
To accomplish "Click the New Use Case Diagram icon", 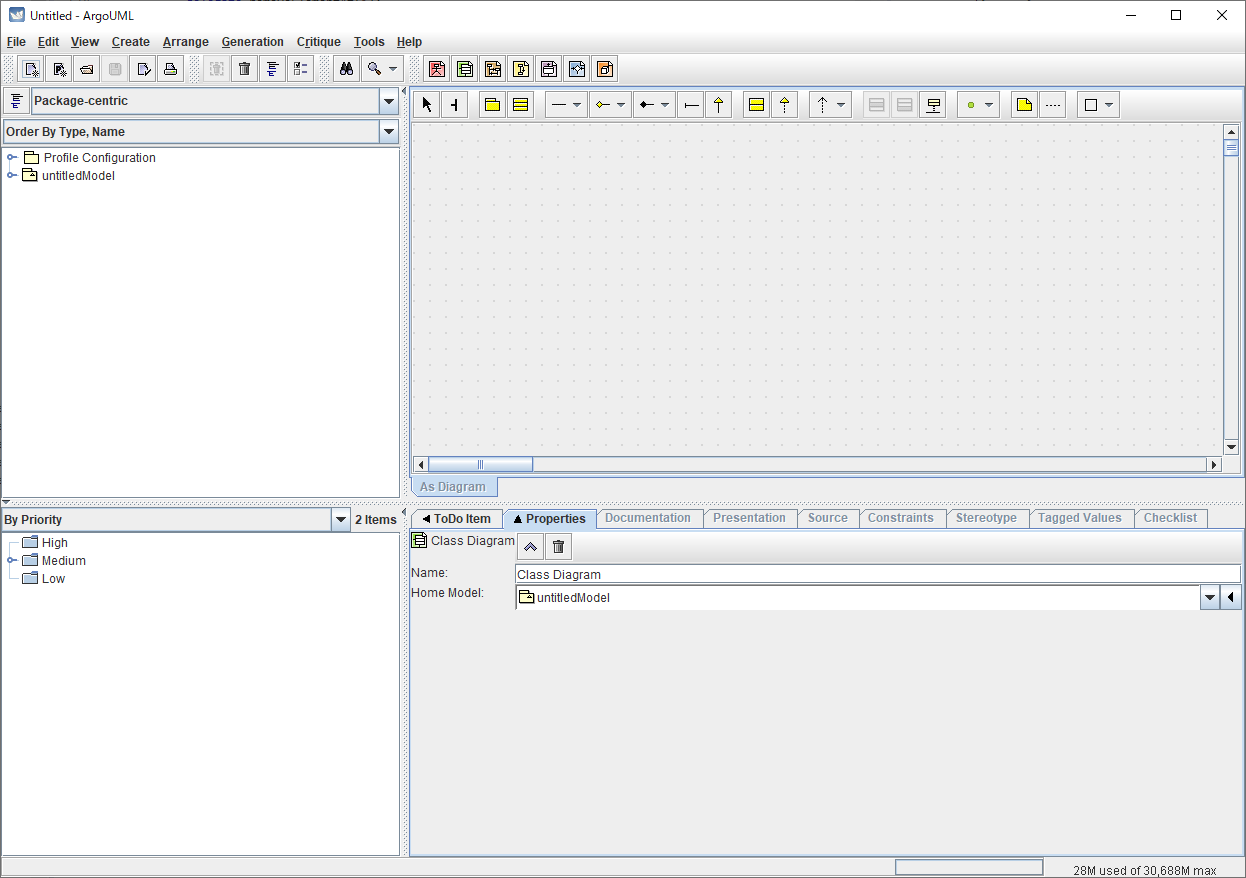I will coord(437,69).
